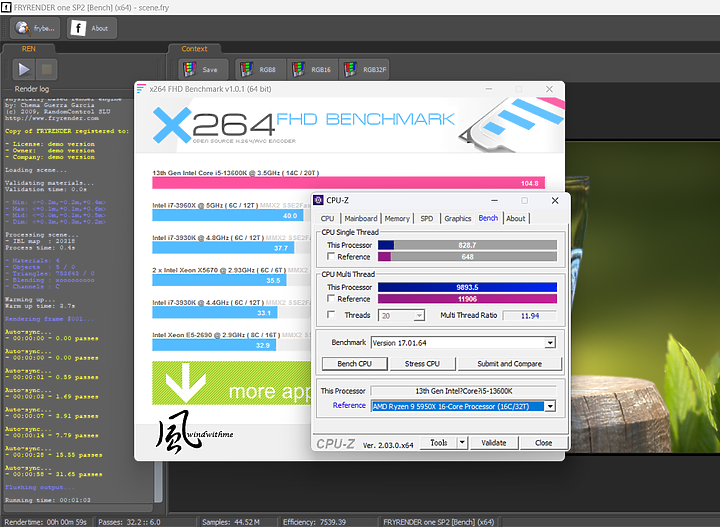The height and width of the screenshot is (527, 720).
Task: Open the Graphics tab in CPU-Z
Action: point(458,219)
